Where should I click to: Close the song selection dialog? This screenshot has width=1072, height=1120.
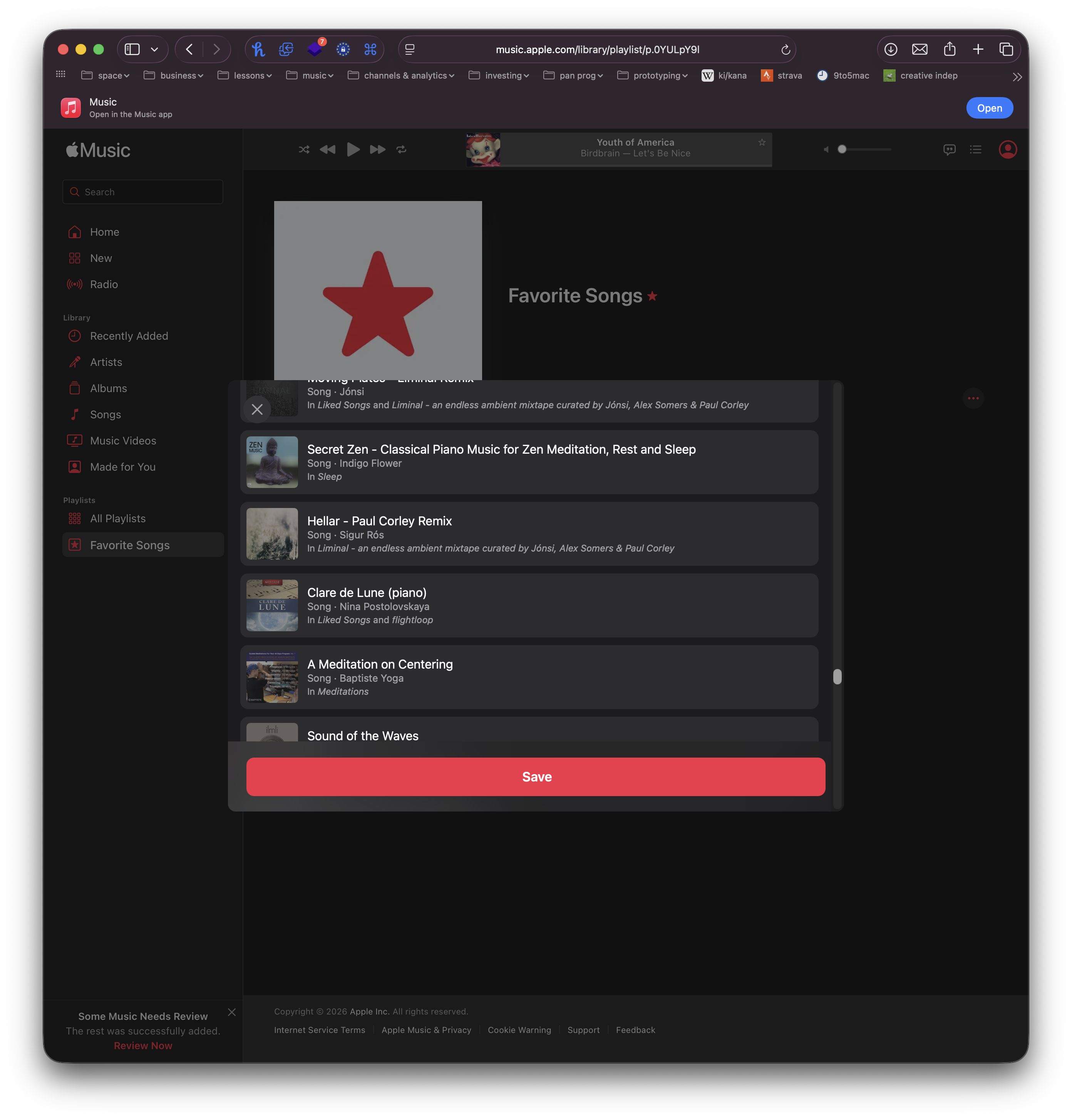pyautogui.click(x=257, y=410)
